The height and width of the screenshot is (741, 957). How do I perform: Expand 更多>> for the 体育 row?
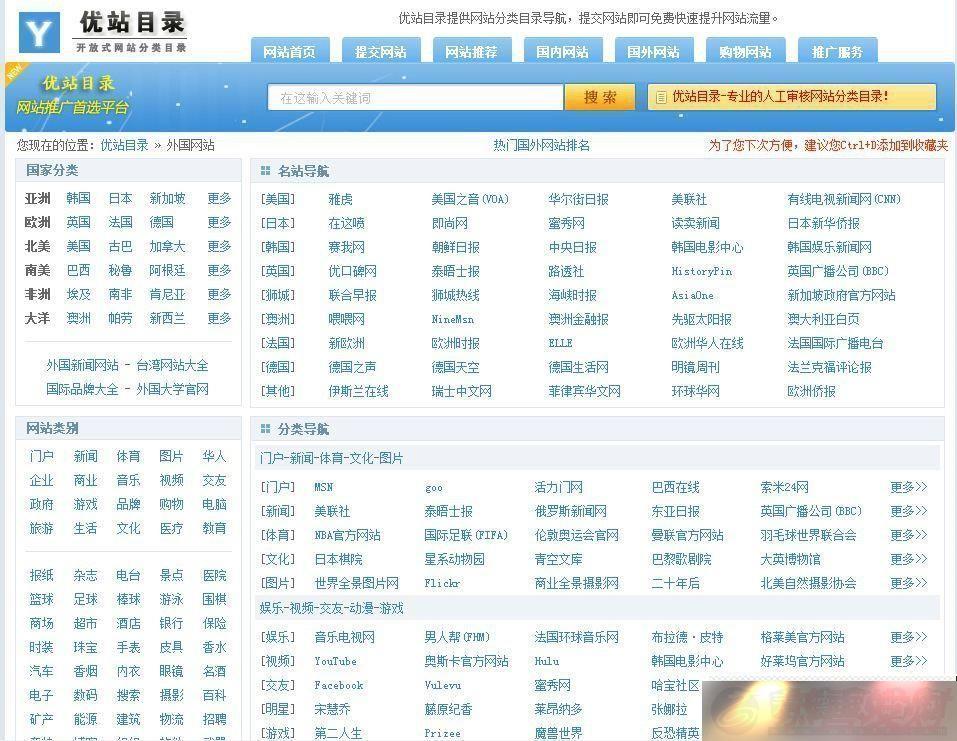coord(908,535)
